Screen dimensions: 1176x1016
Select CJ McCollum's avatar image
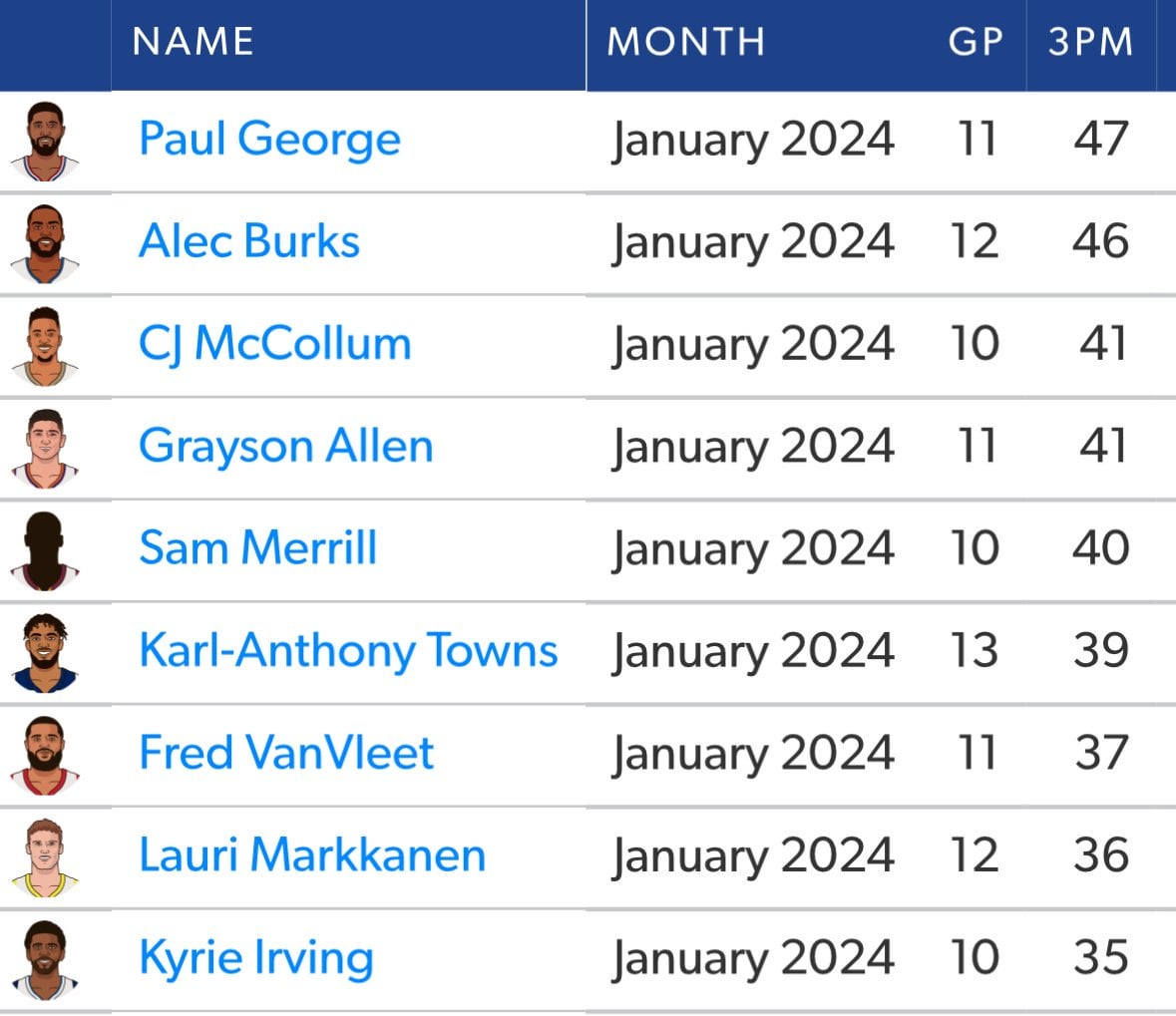[x=45, y=346]
